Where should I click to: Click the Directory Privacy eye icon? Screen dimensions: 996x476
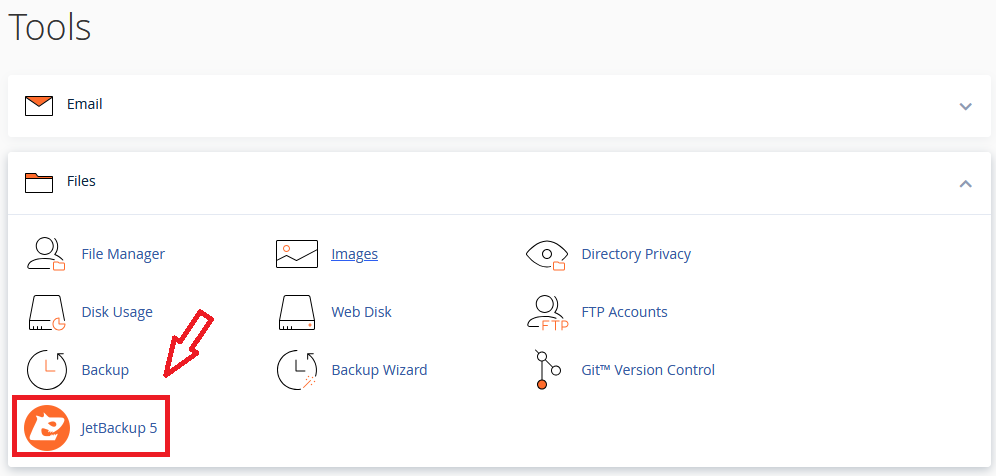click(x=546, y=255)
